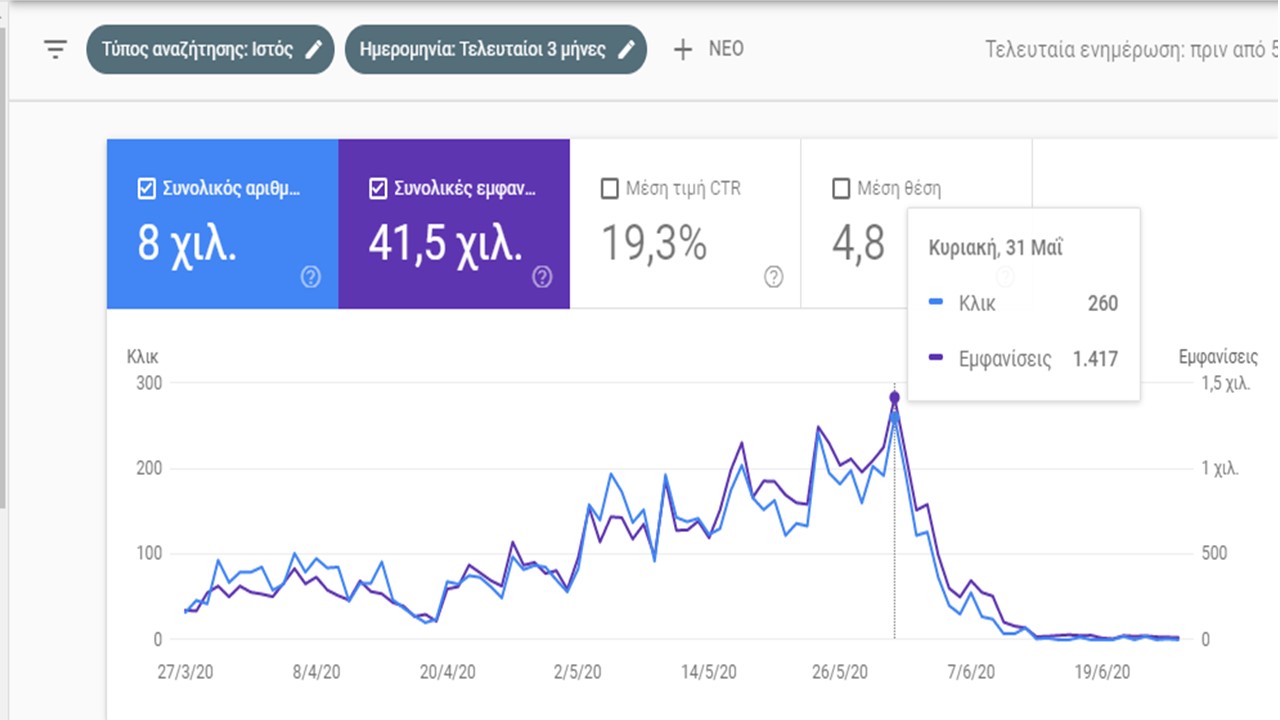Click the plus icon to add filter

683,49
